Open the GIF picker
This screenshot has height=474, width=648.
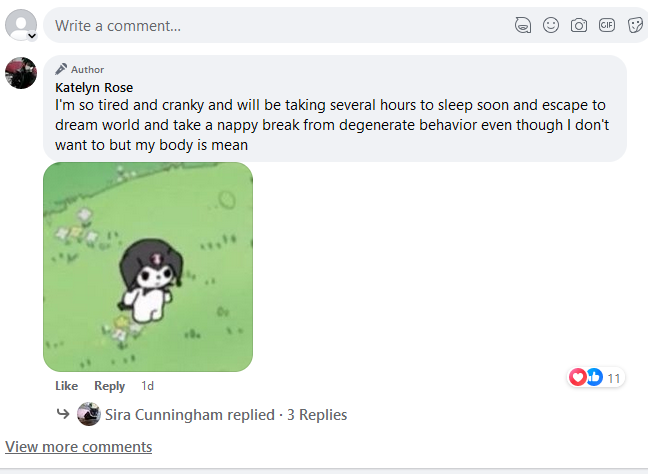tap(606, 25)
